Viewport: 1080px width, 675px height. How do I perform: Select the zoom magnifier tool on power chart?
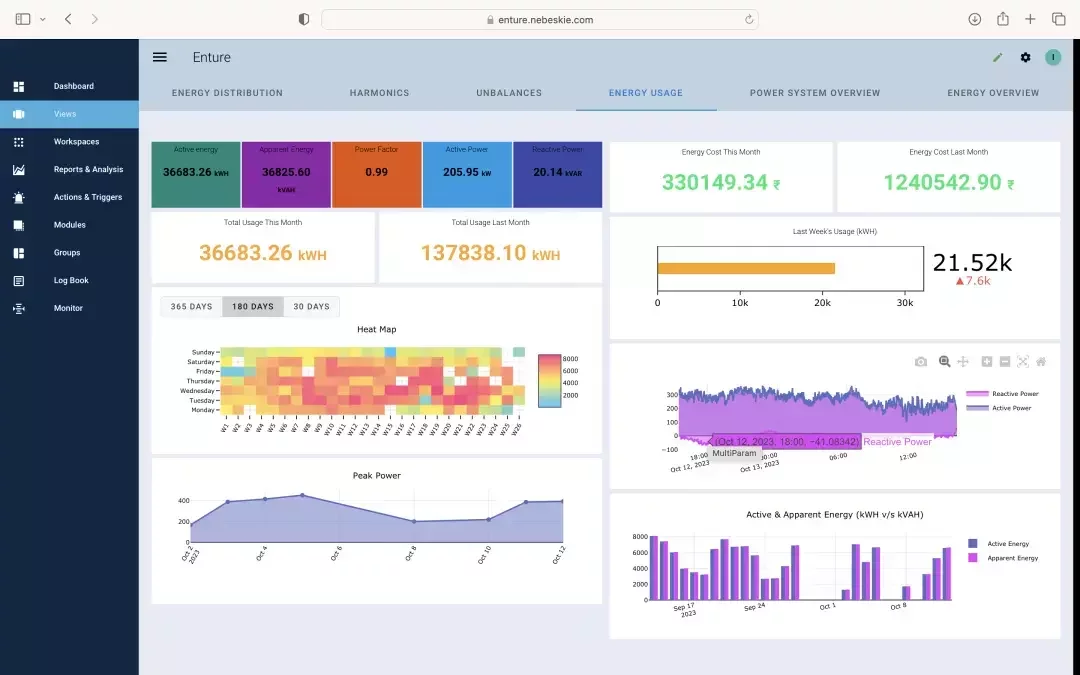tap(944, 362)
